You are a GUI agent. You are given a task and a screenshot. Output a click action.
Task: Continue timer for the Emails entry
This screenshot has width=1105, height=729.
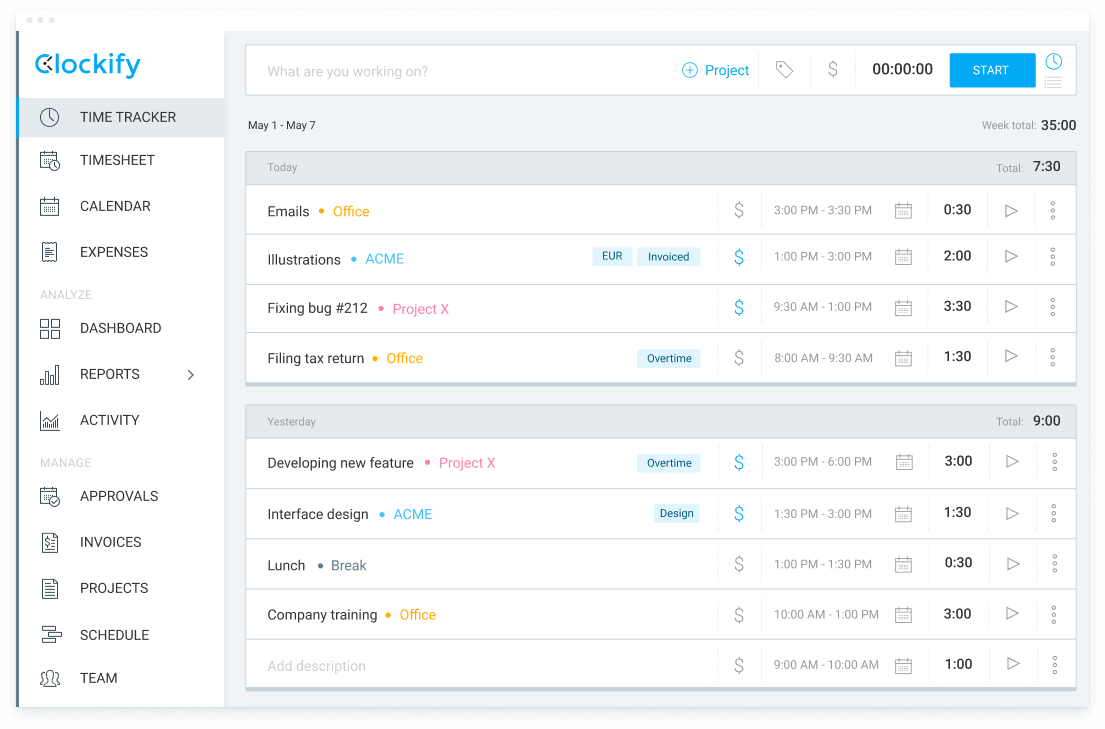click(1011, 210)
